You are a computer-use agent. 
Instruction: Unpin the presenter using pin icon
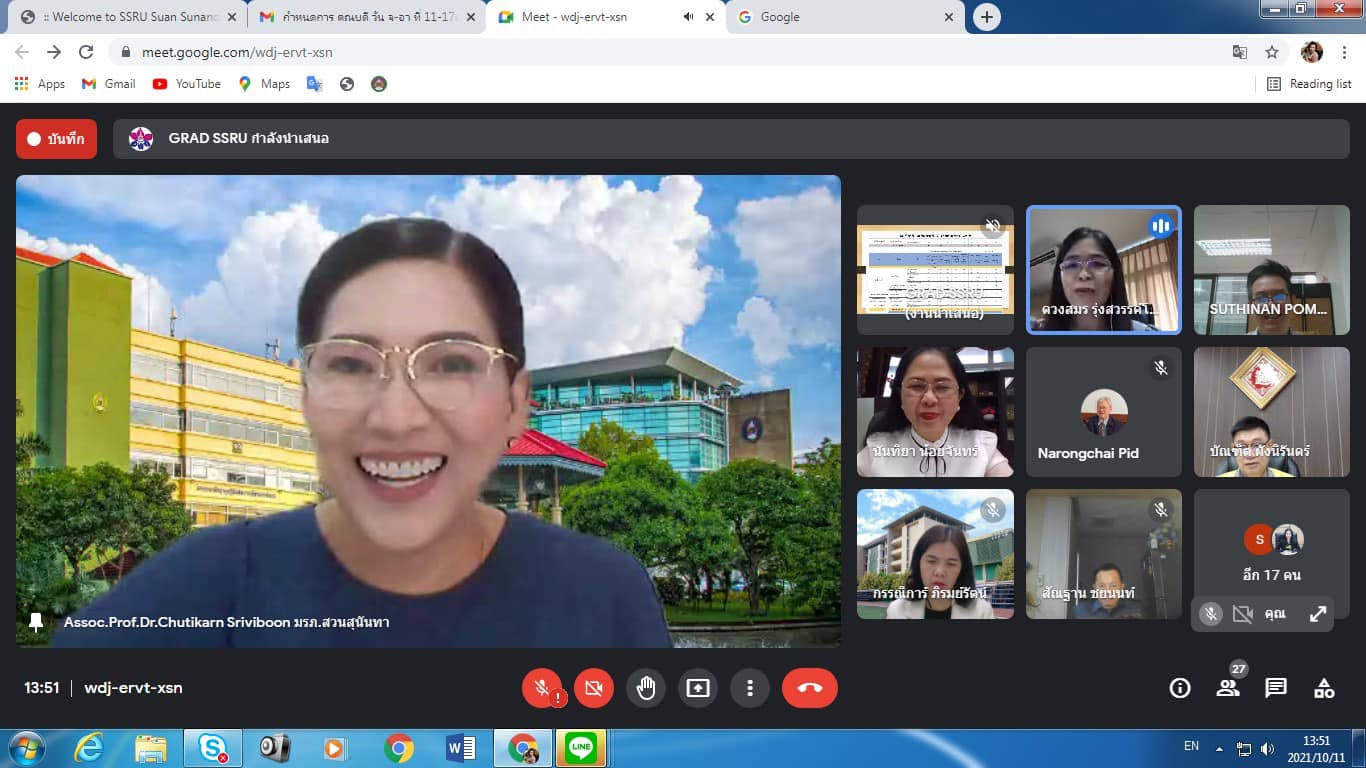[x=37, y=622]
